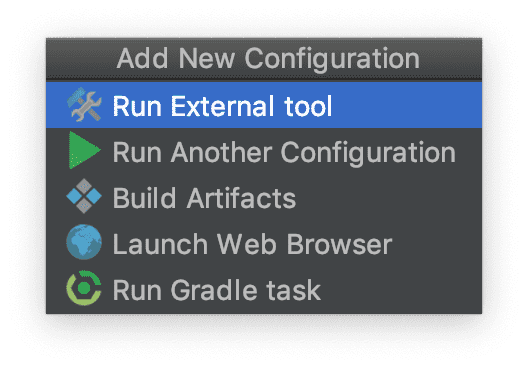Click the green Gradle task icon
528x368 pixels.
[x=84, y=288]
